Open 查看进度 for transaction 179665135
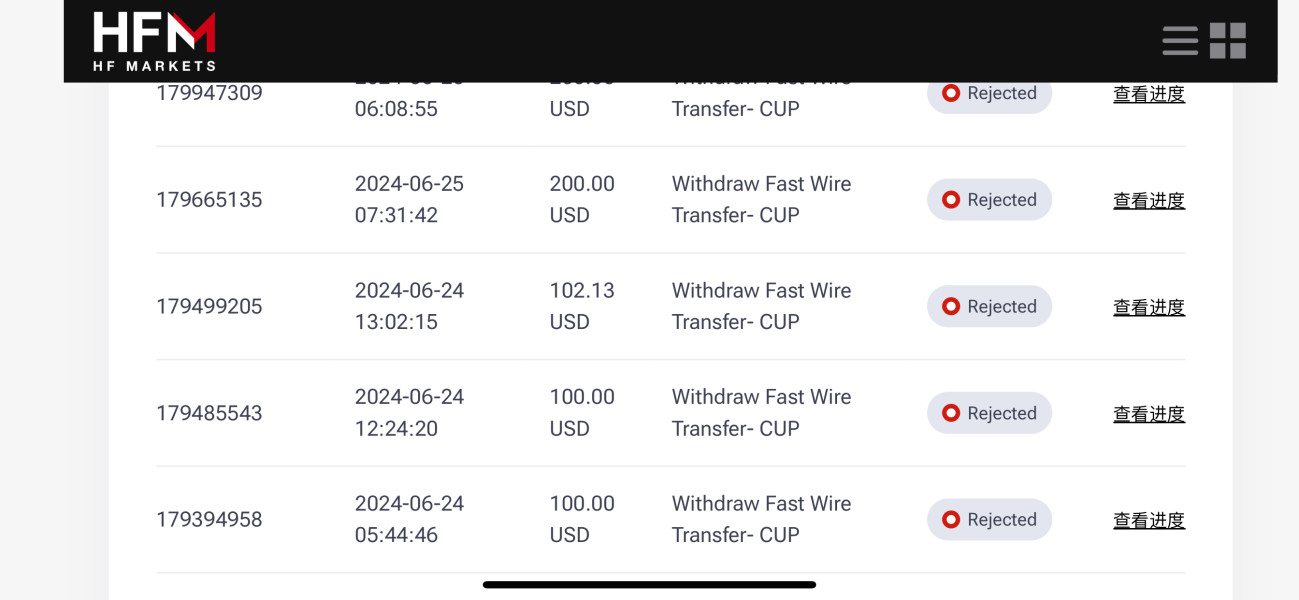Image resolution: width=1299 pixels, height=600 pixels. tap(1149, 200)
